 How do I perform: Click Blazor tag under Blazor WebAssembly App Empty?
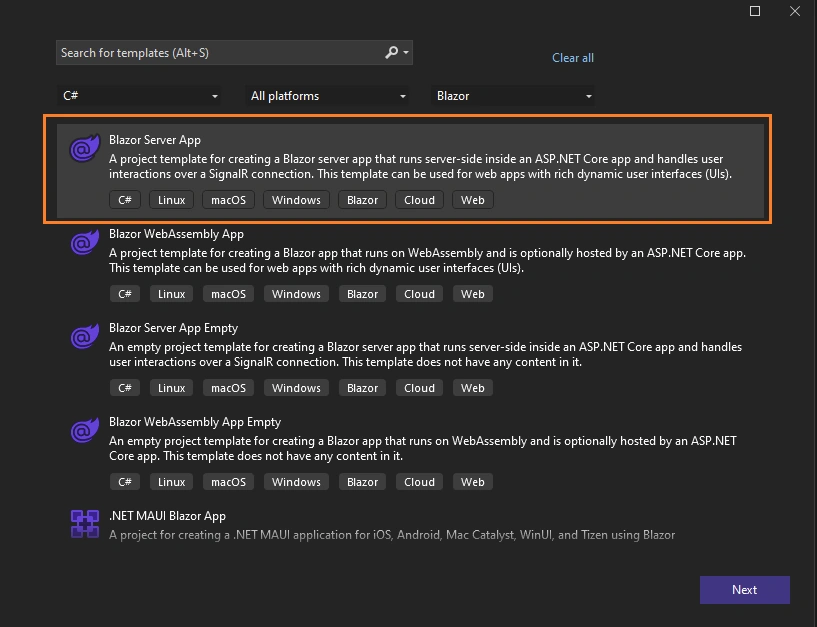(362, 482)
